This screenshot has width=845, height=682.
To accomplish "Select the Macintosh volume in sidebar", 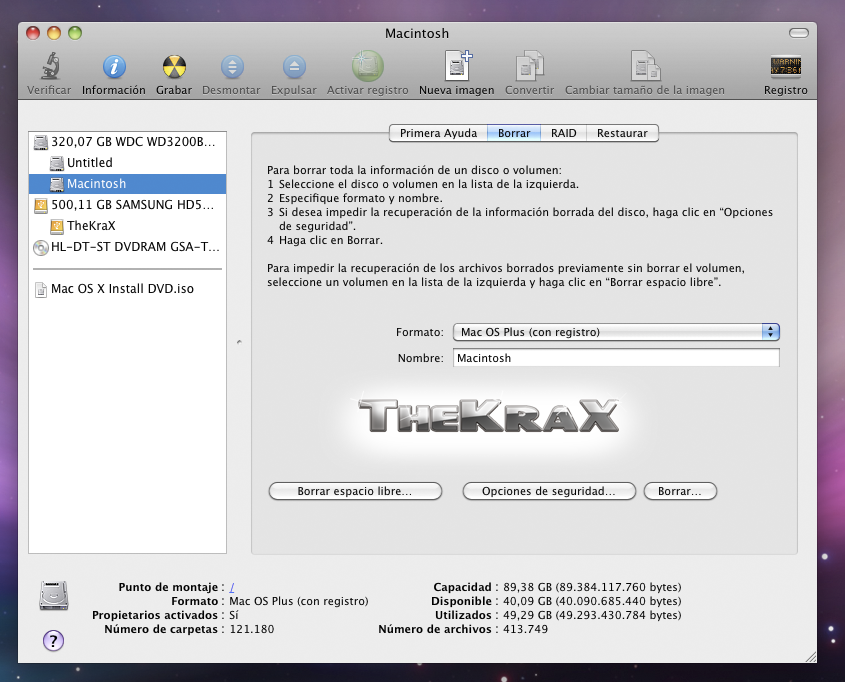I will 127,184.
